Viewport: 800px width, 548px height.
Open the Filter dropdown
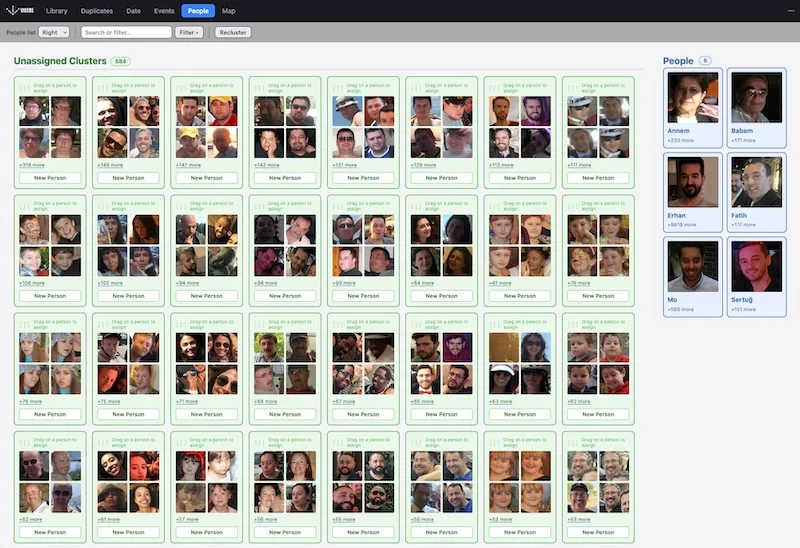click(189, 32)
